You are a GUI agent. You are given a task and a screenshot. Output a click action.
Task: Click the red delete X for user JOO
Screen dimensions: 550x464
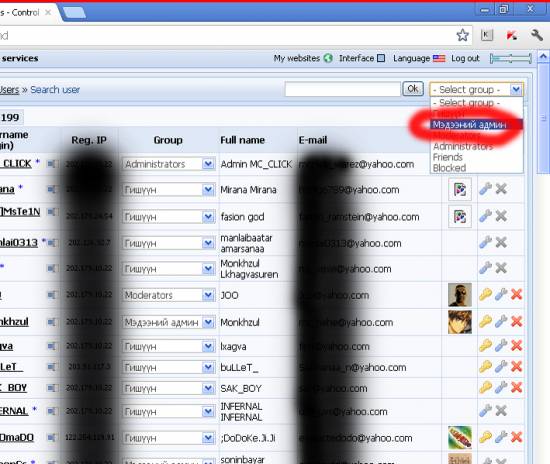pyautogui.click(x=516, y=295)
